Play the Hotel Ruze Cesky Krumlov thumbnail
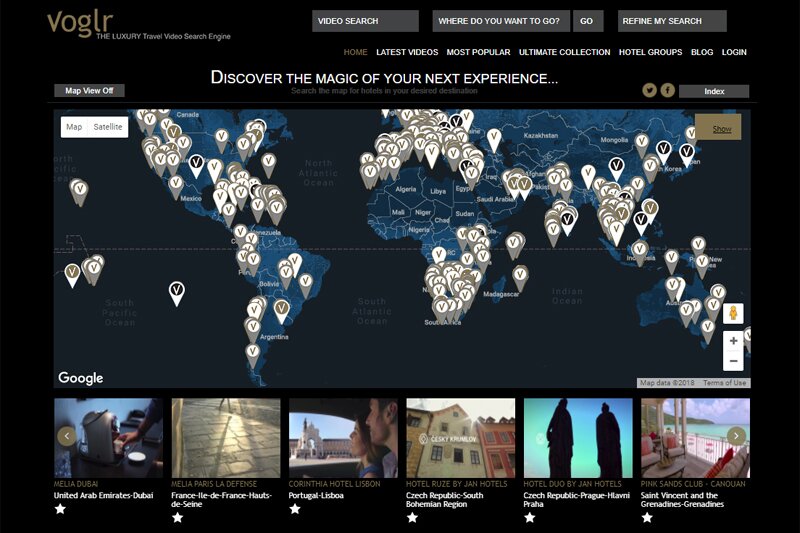This screenshot has height=533, width=800. pos(460,438)
